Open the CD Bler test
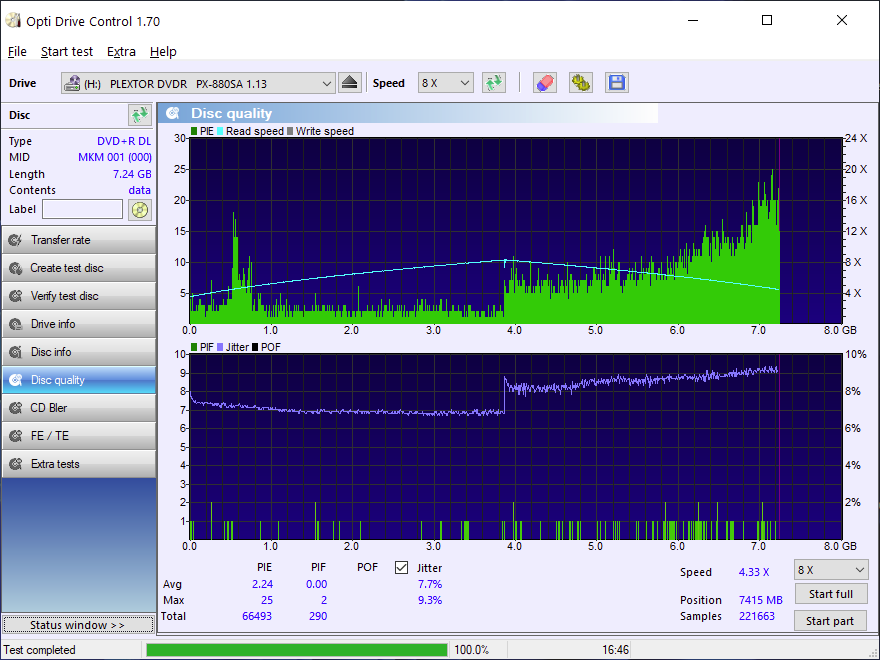Image resolution: width=880 pixels, height=660 pixels. (x=78, y=408)
